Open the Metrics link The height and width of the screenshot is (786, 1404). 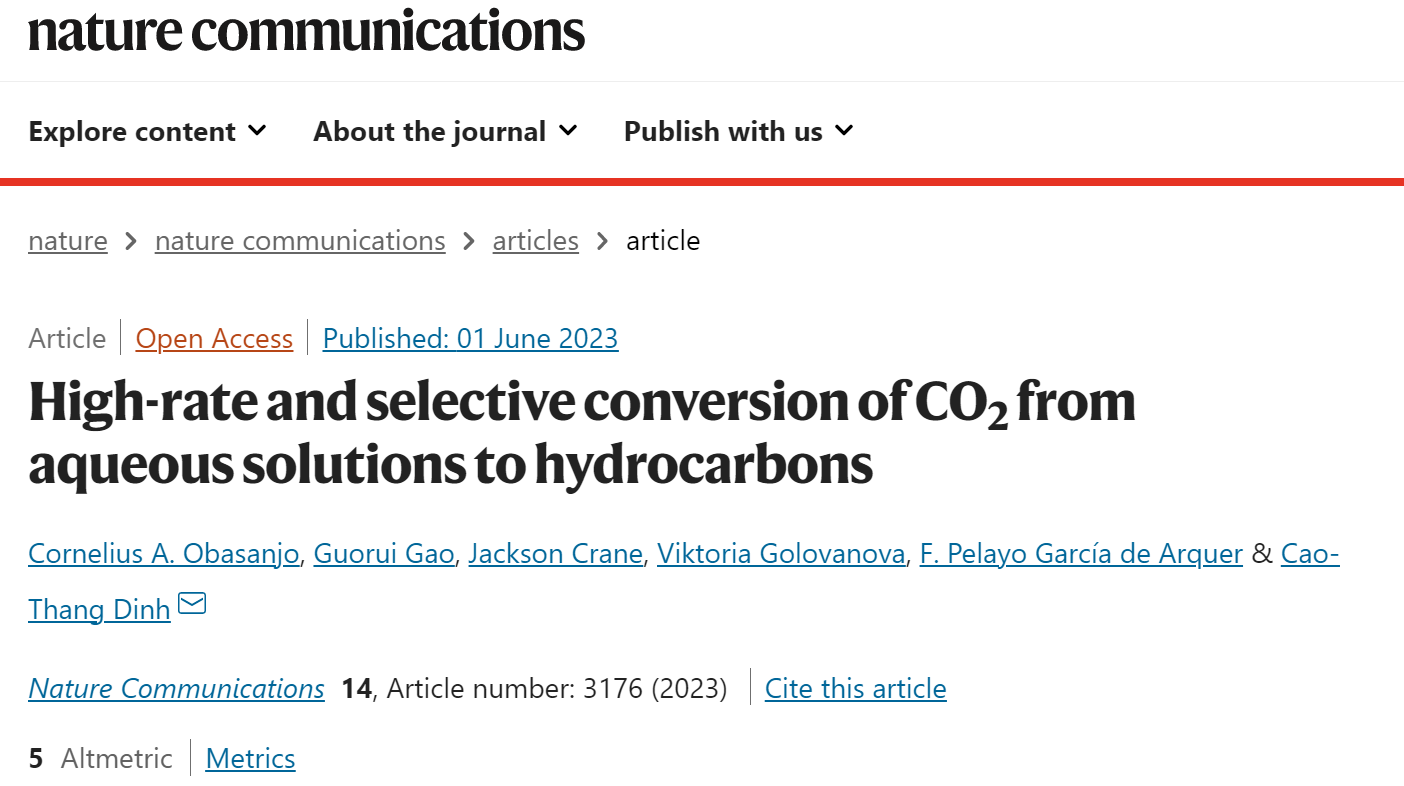click(251, 759)
